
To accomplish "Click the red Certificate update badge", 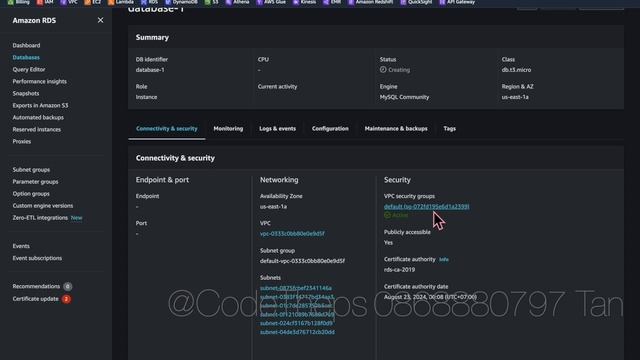I will pyautogui.click(x=66, y=299).
